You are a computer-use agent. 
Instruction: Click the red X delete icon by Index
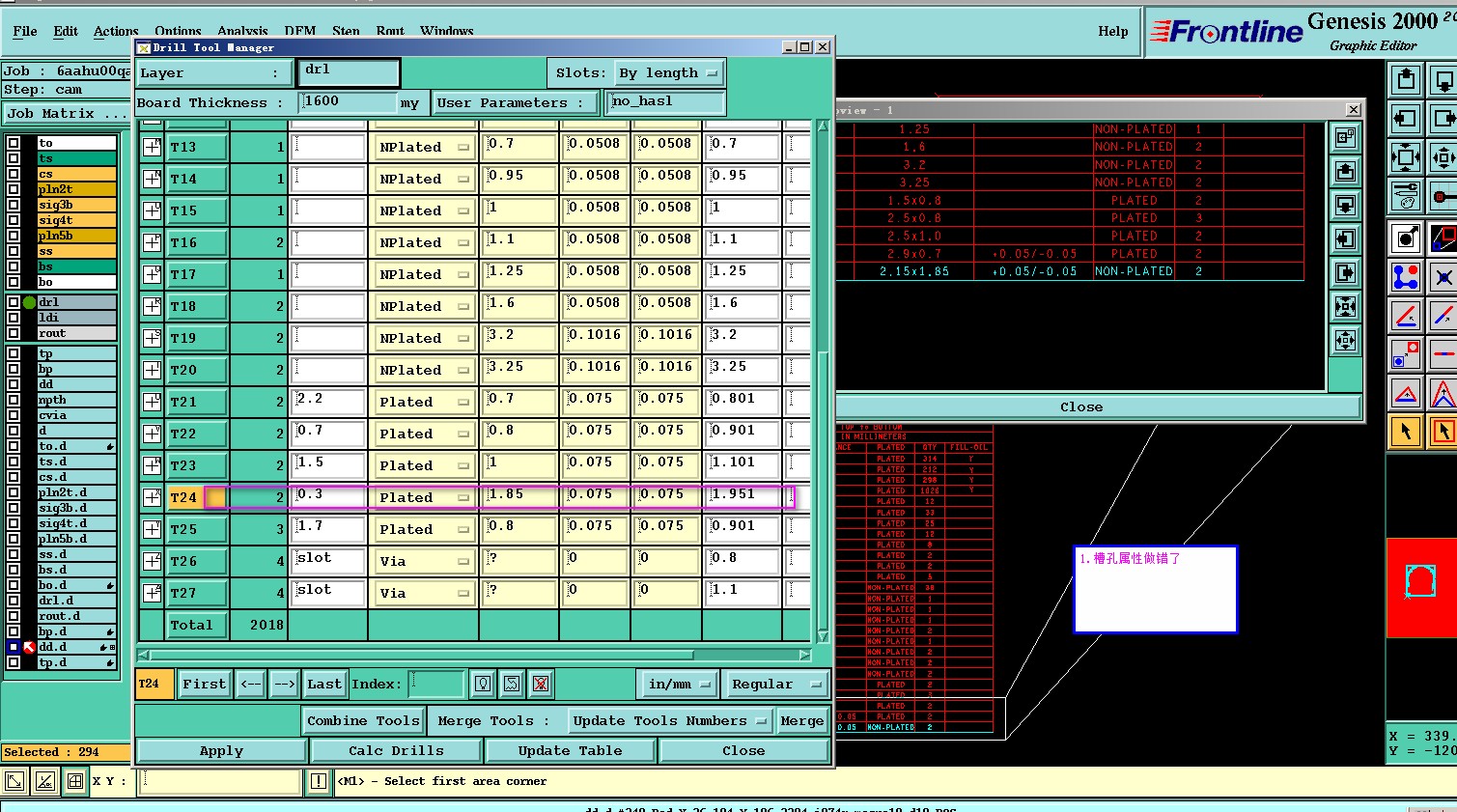tap(541, 685)
